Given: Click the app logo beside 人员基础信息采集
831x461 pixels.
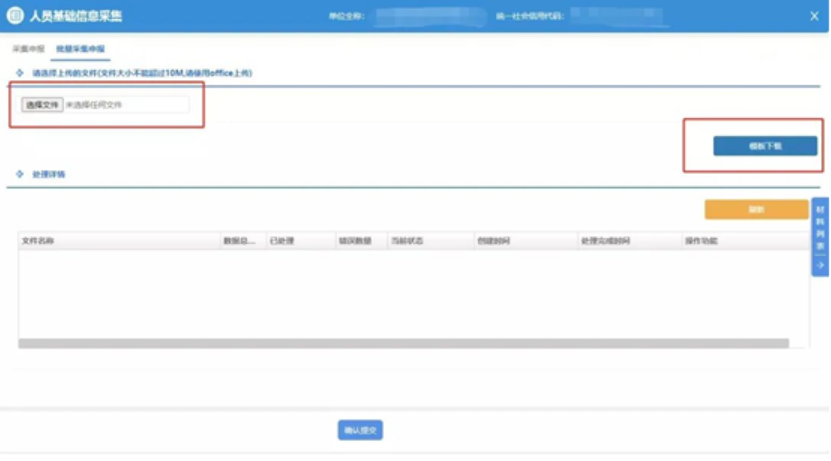Looking at the screenshot, I should click(x=15, y=15).
